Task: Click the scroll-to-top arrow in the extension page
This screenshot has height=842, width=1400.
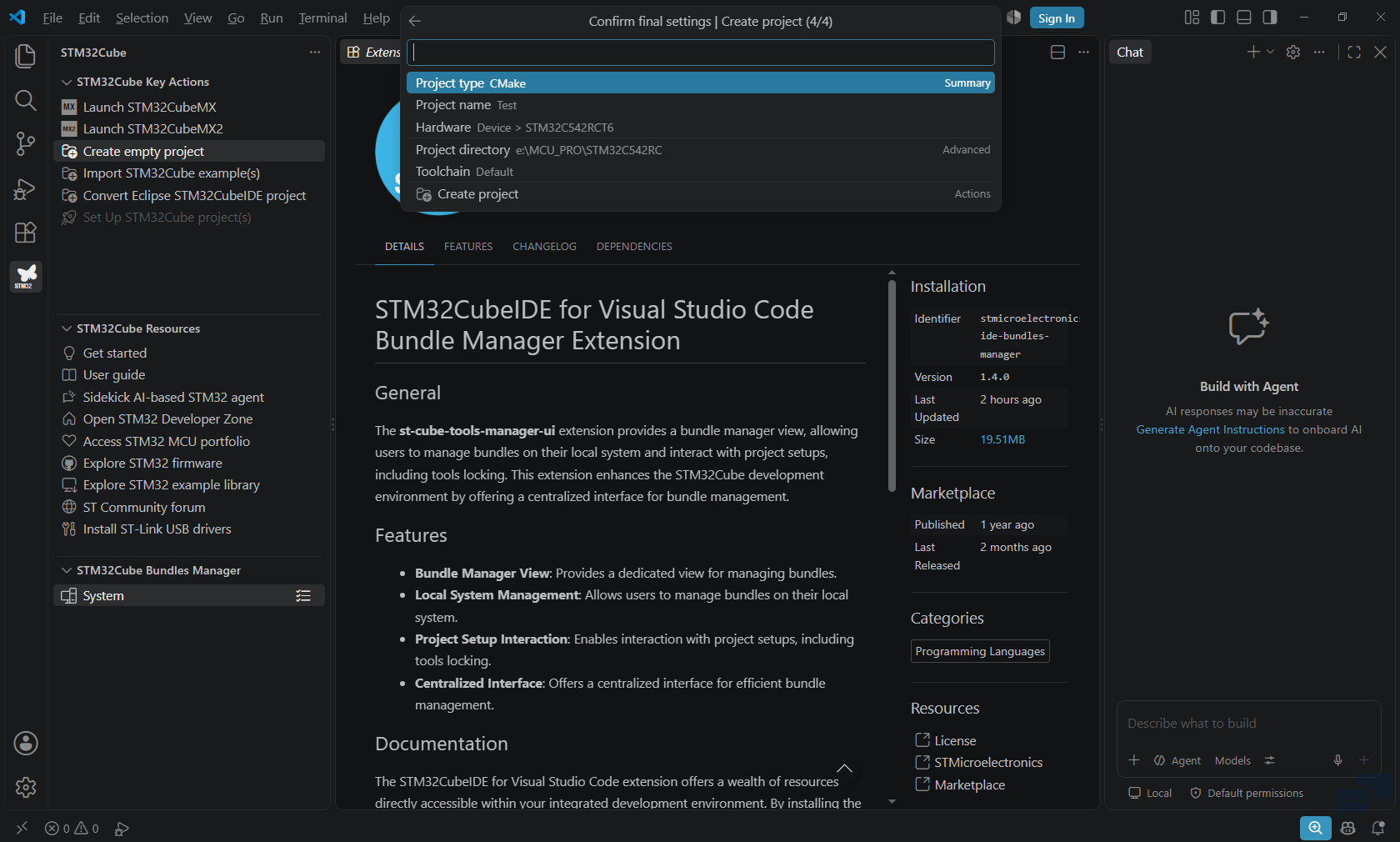Action: pyautogui.click(x=844, y=768)
